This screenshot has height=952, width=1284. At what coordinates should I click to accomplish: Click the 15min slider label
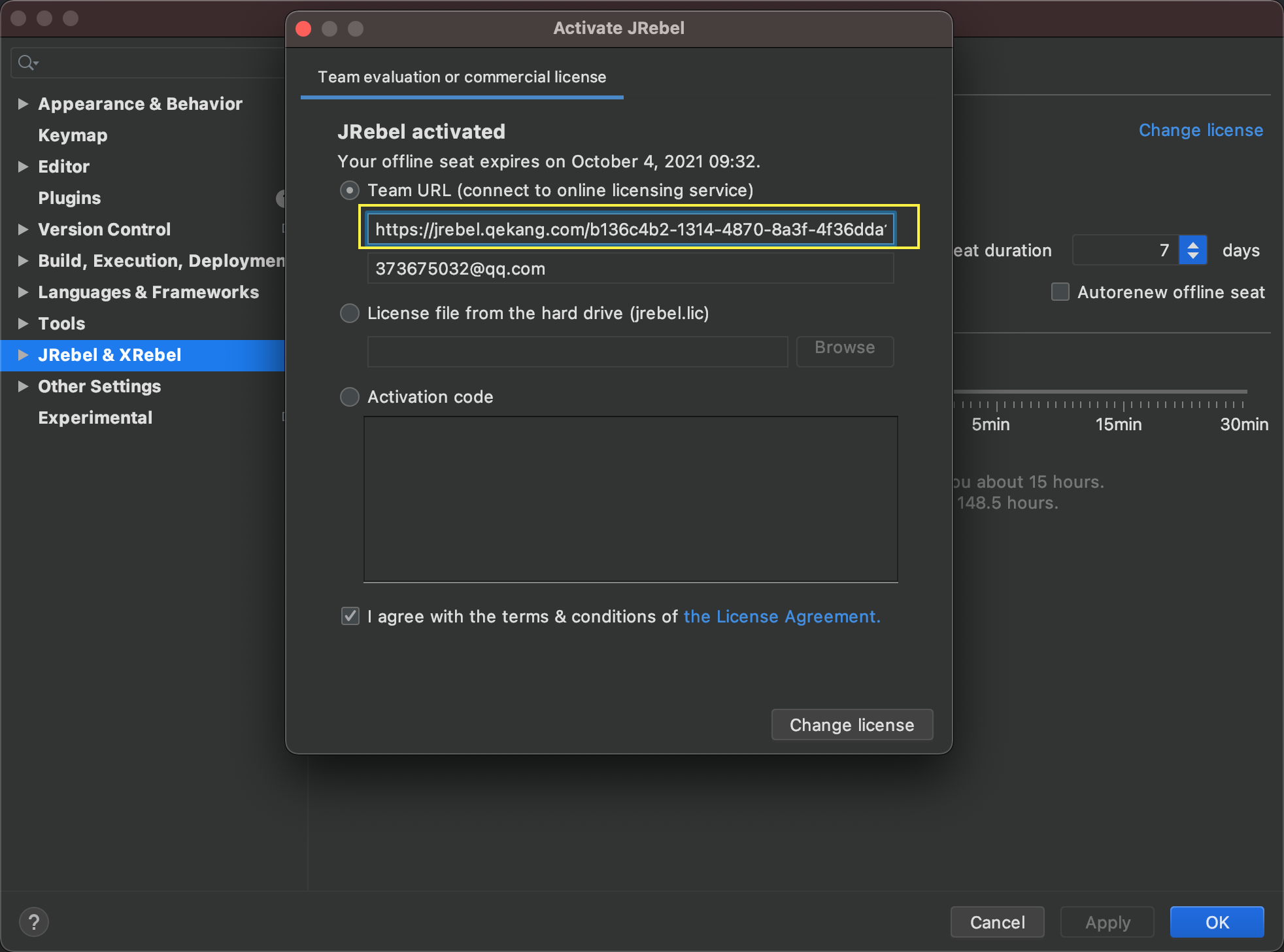[1119, 424]
